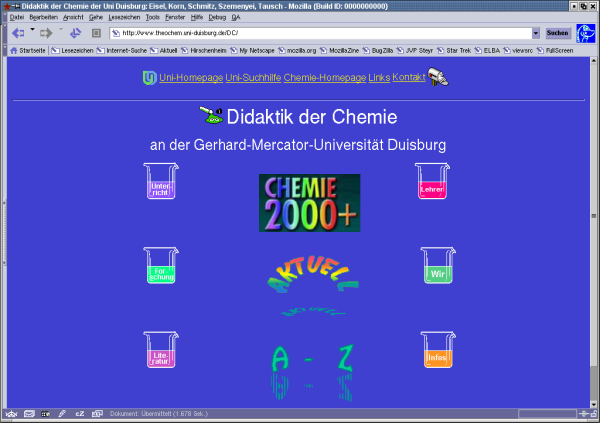
Task: Open the mozilla.org bookmark
Action: [x=297, y=51]
